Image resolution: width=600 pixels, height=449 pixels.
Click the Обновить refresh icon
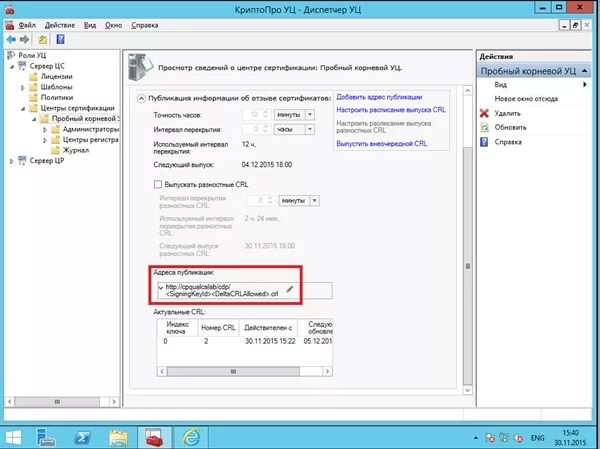tap(484, 127)
